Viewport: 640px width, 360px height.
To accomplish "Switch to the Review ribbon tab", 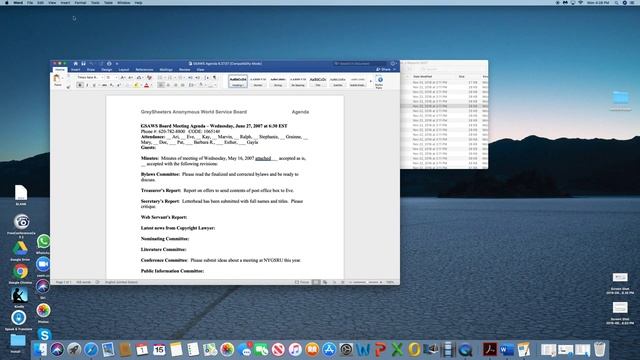I will pos(184,70).
